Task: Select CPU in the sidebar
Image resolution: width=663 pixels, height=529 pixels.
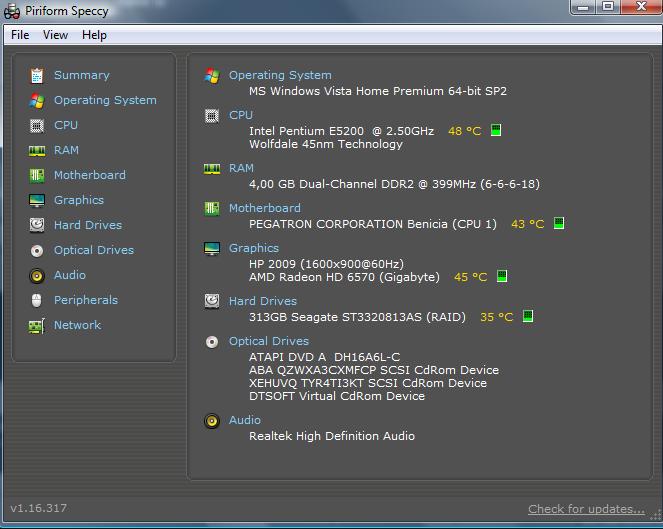Action: (x=66, y=125)
